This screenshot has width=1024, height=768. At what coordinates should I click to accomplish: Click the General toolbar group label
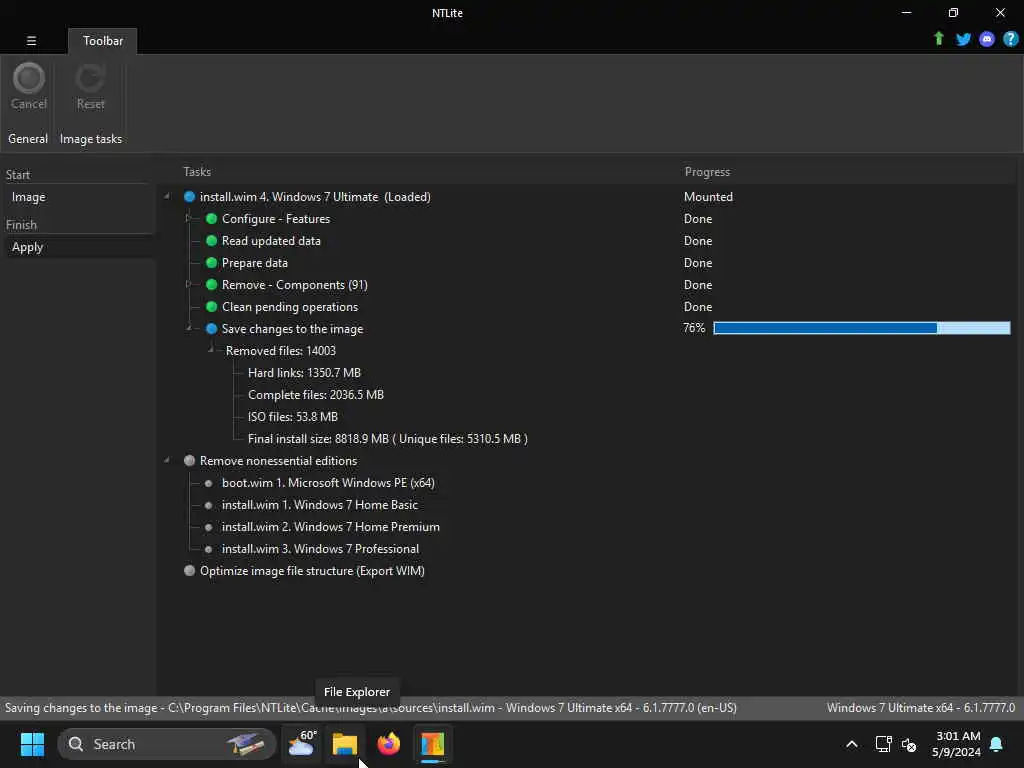[x=28, y=139]
